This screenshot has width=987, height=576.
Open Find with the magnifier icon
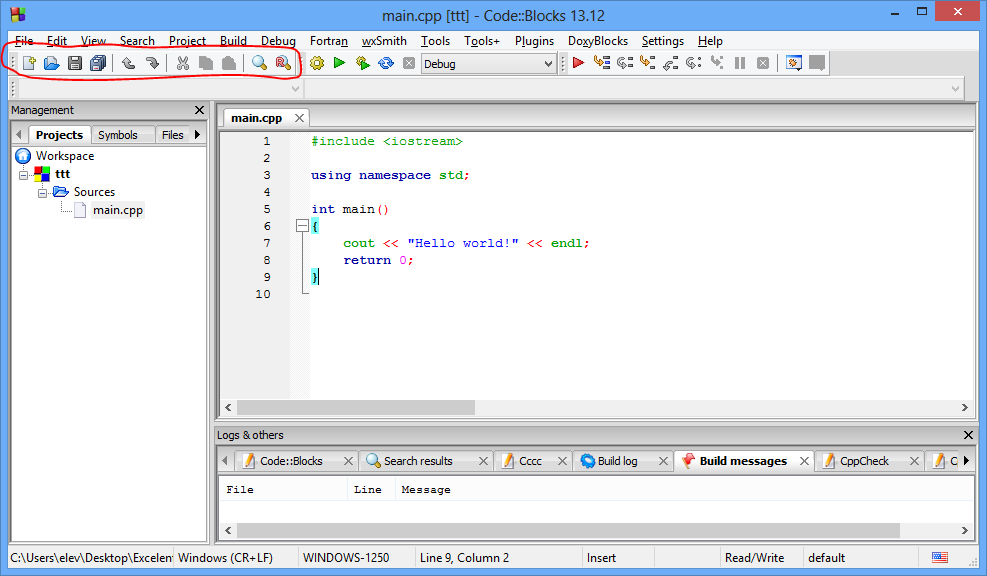point(259,63)
